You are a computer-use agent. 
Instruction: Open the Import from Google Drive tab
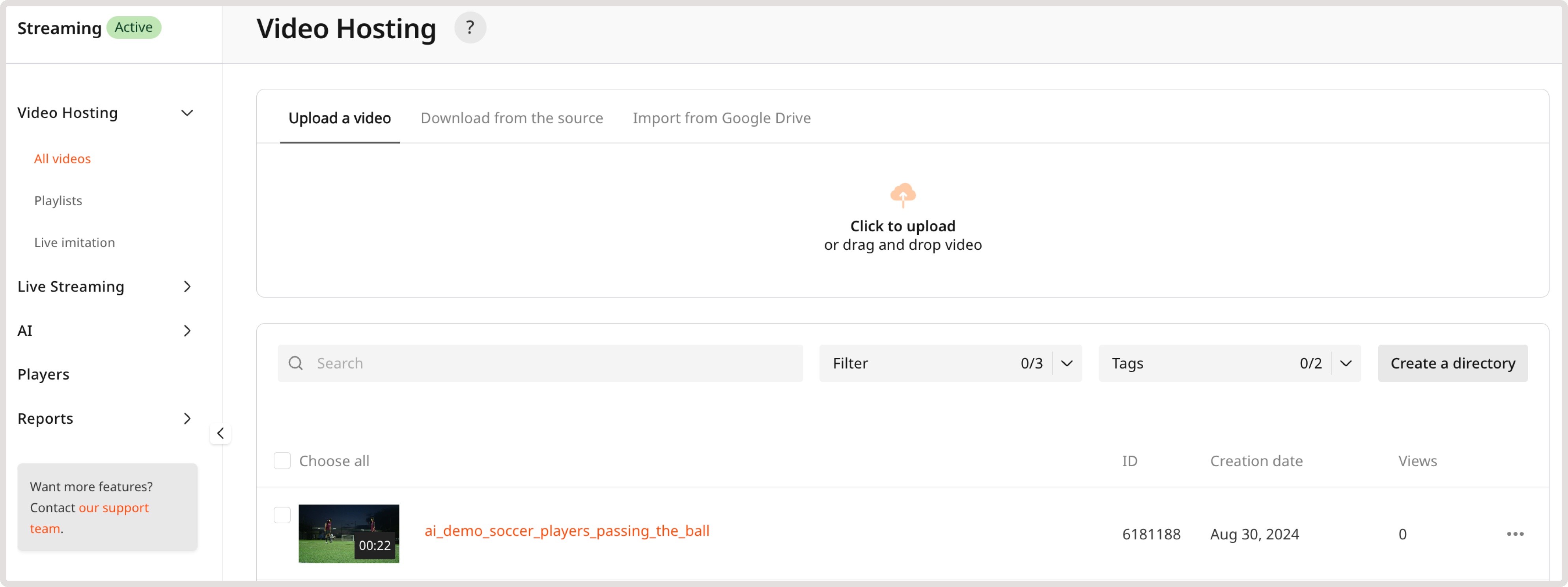click(722, 118)
